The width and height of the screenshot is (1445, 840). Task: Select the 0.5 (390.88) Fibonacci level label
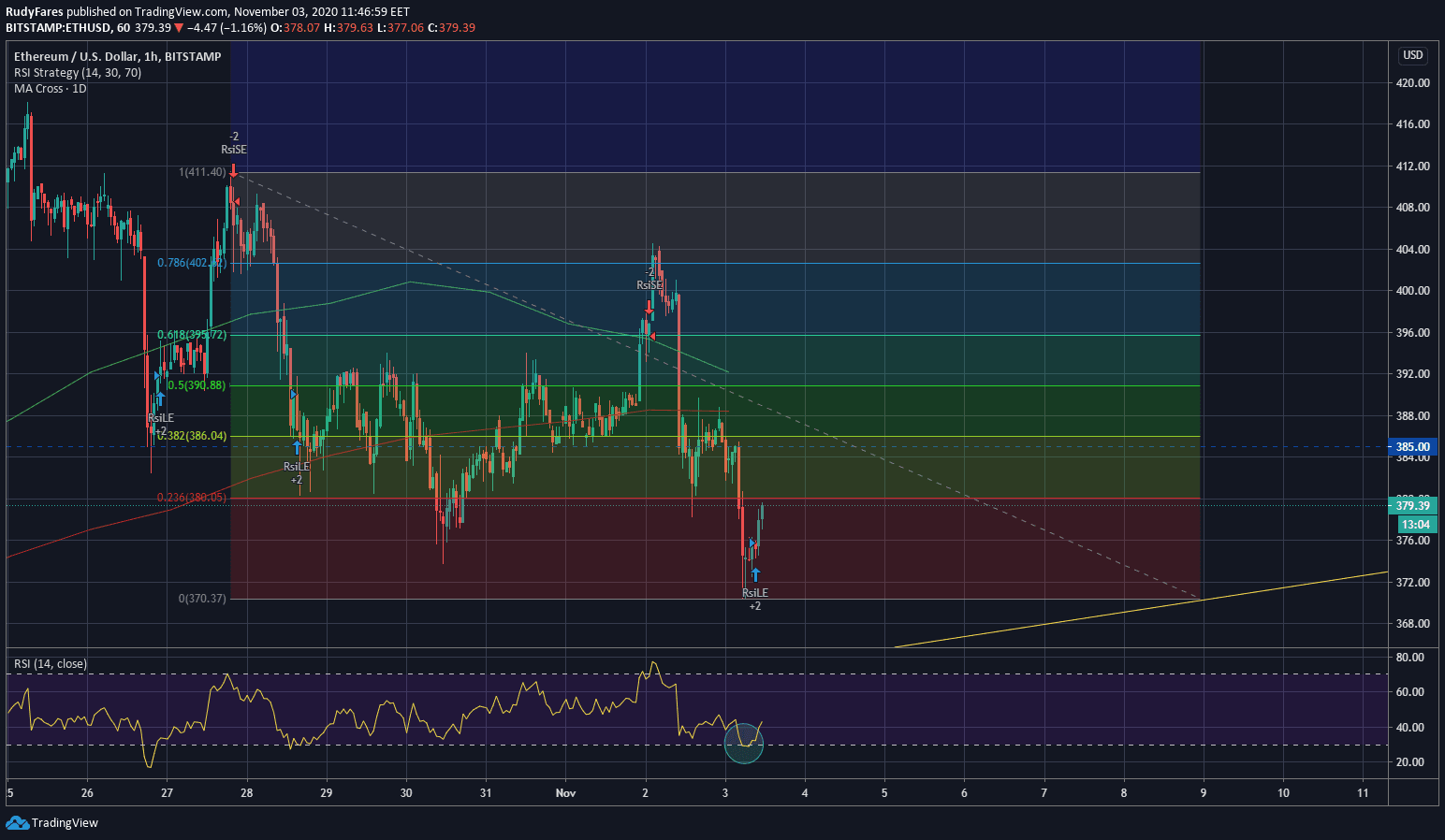click(x=197, y=385)
